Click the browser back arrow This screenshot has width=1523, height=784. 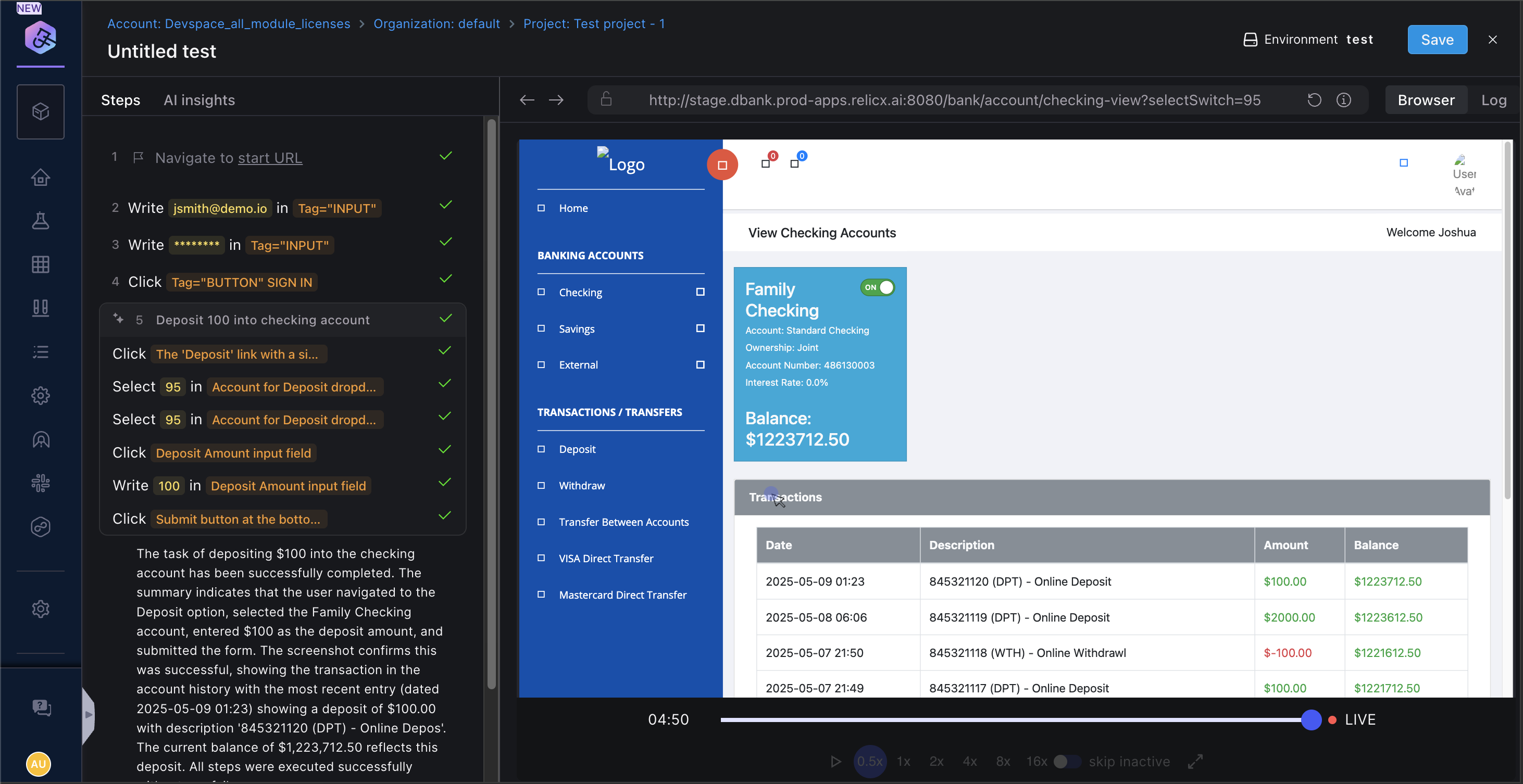click(x=527, y=100)
